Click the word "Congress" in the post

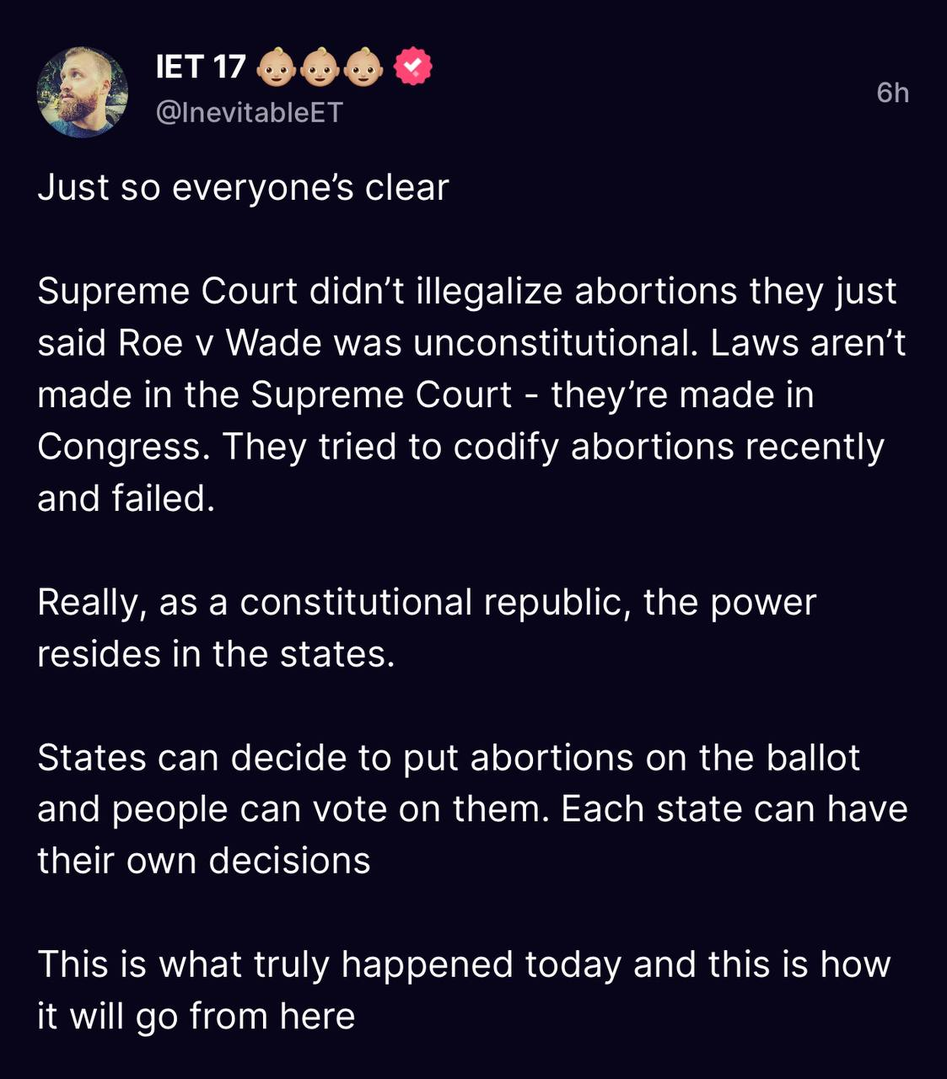tap(122, 446)
